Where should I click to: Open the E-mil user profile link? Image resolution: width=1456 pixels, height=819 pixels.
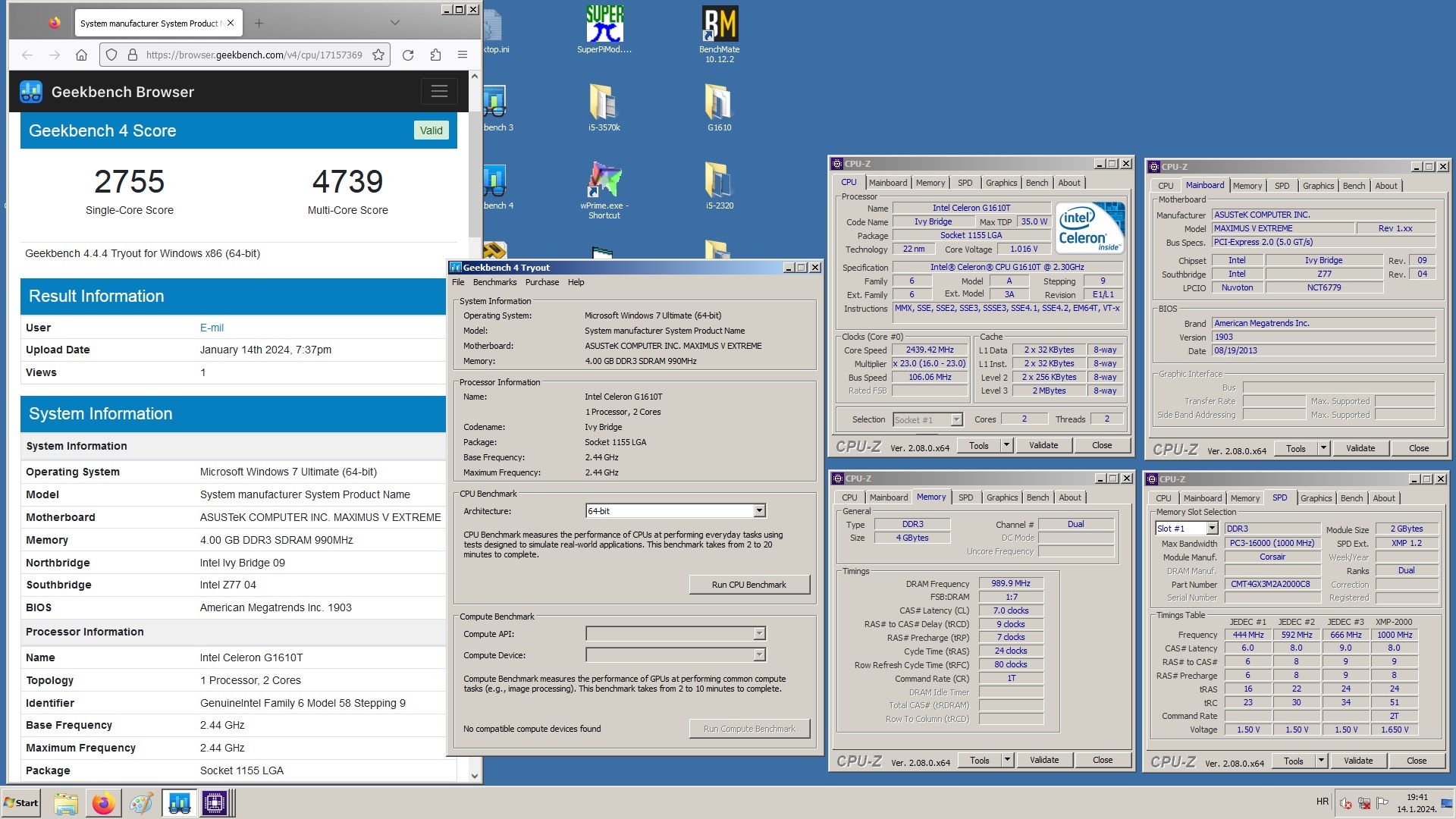[x=212, y=328]
